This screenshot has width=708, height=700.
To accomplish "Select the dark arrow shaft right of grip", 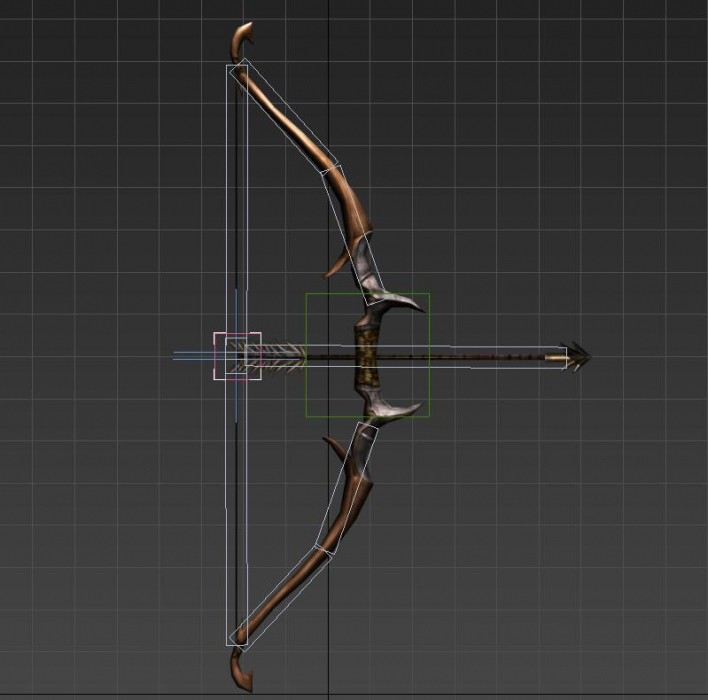I will [x=470, y=356].
